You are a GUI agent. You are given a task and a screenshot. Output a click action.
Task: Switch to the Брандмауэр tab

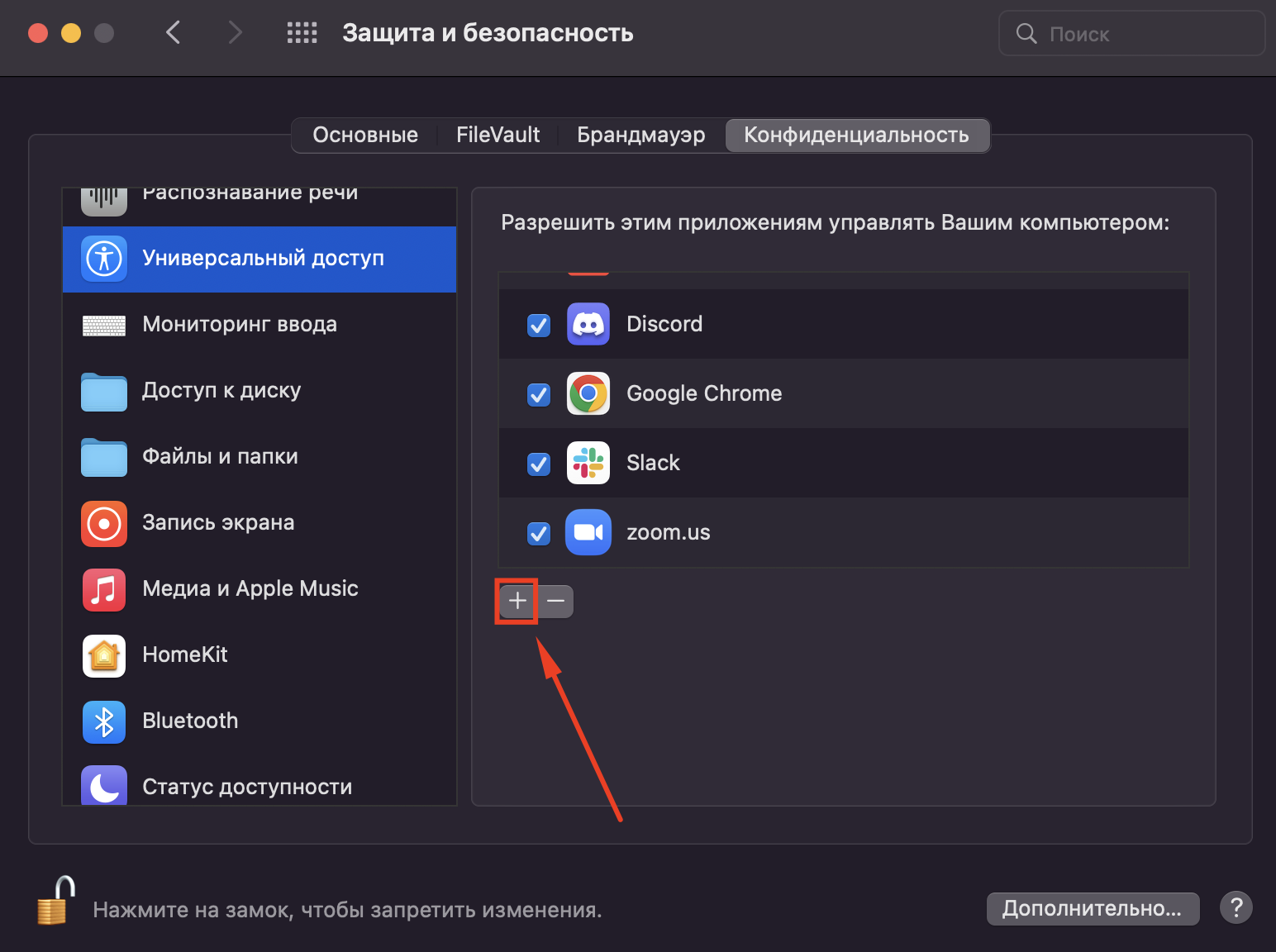pyautogui.click(x=641, y=135)
